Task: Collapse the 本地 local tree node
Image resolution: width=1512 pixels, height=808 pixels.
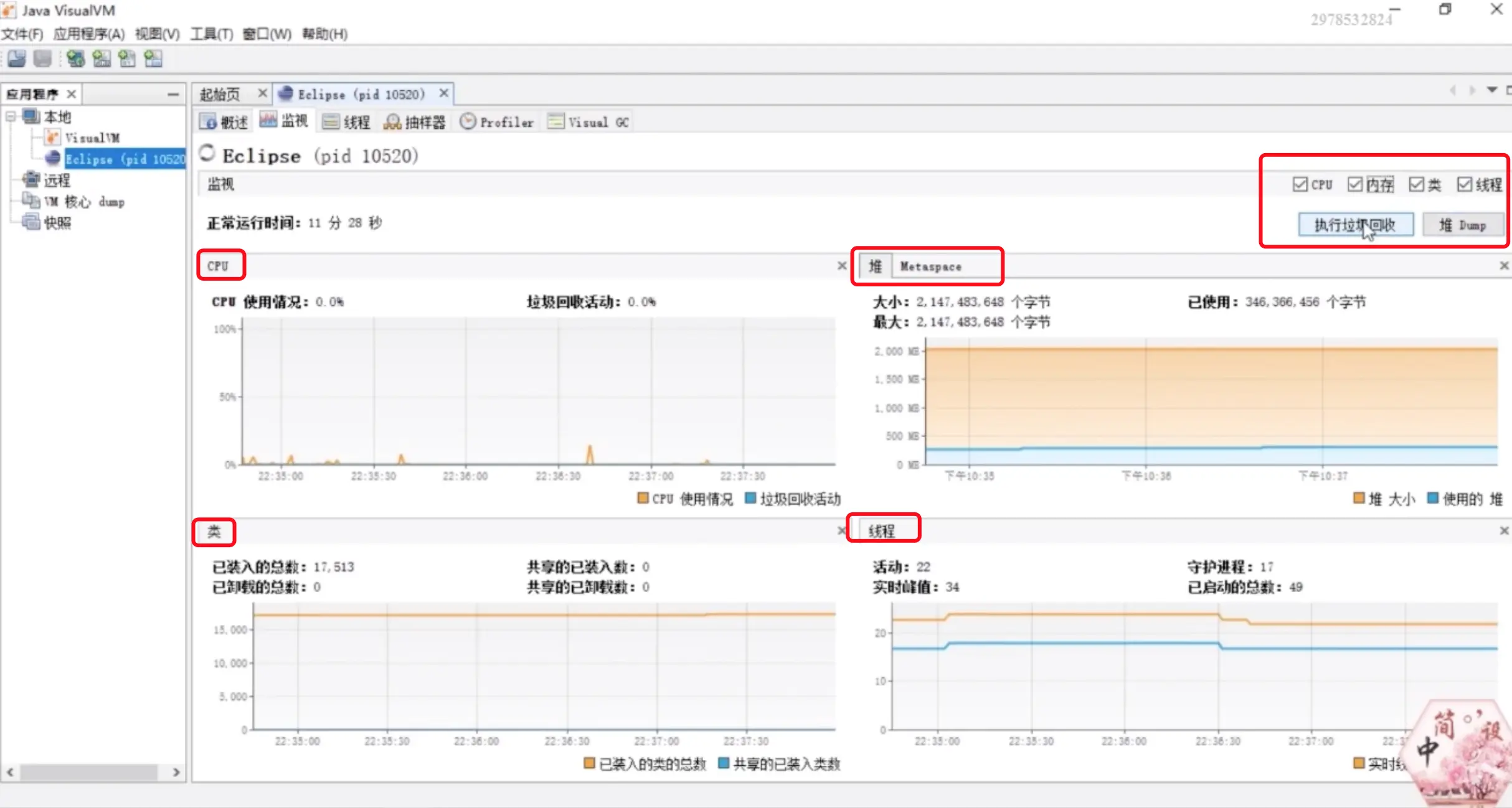Action: [11, 116]
